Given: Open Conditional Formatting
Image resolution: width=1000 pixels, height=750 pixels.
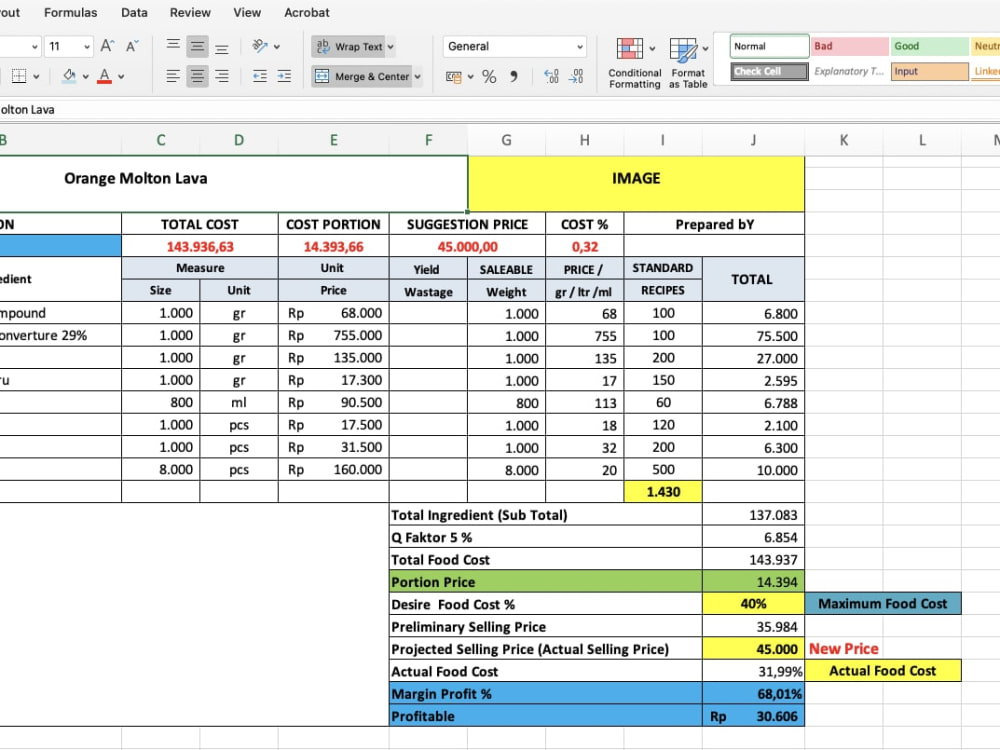Looking at the screenshot, I should pos(635,63).
